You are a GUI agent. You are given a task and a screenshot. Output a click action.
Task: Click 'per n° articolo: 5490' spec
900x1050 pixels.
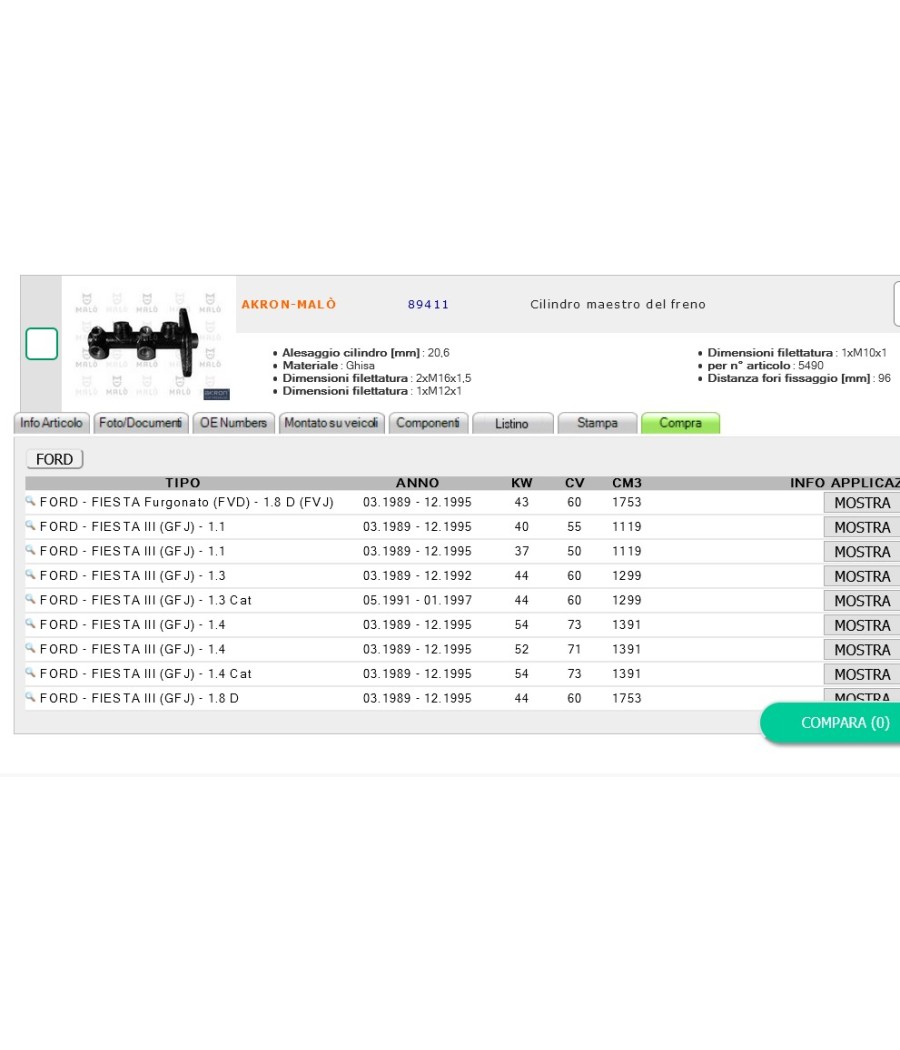pyautogui.click(x=765, y=366)
